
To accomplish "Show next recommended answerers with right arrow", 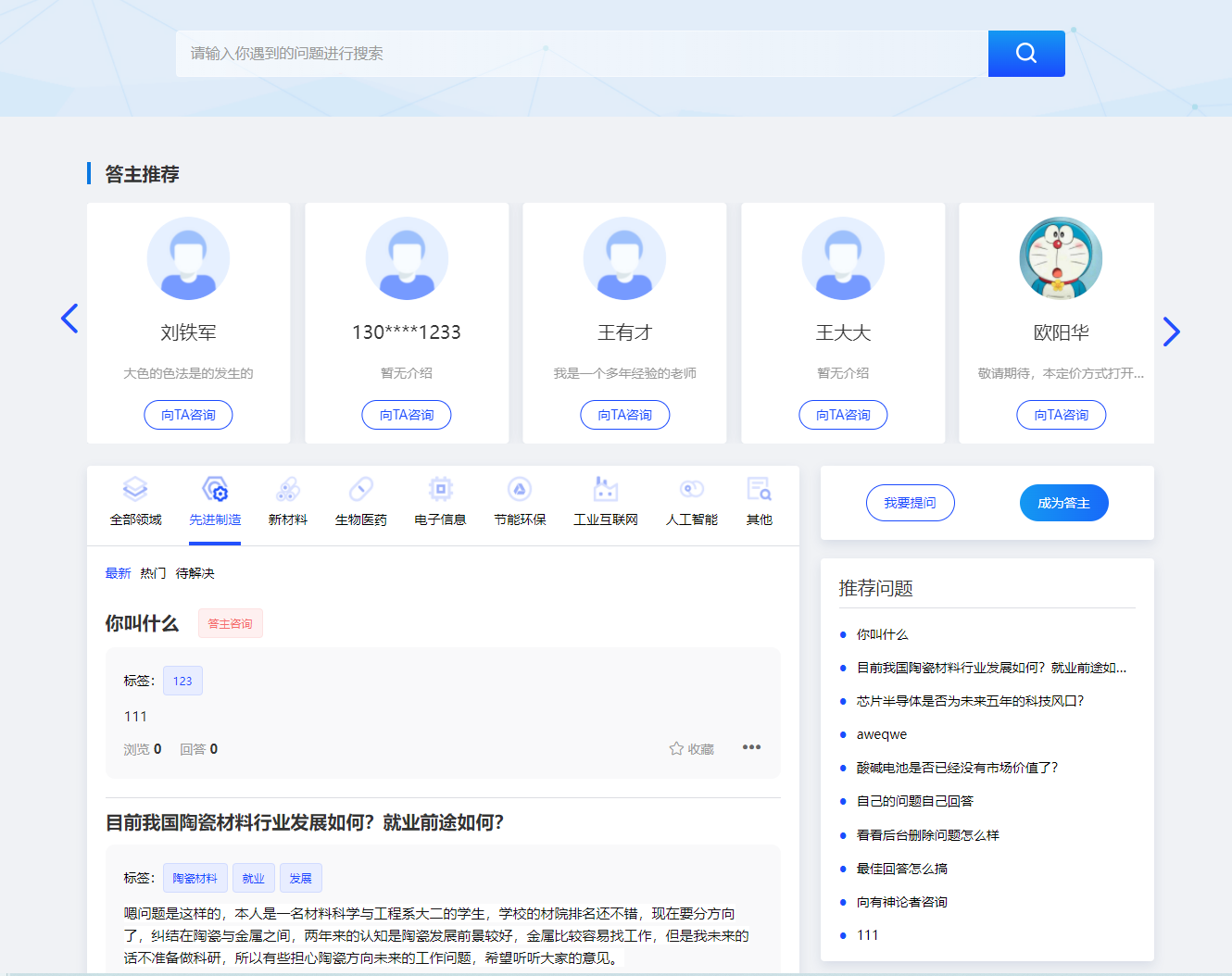I will 1171,332.
